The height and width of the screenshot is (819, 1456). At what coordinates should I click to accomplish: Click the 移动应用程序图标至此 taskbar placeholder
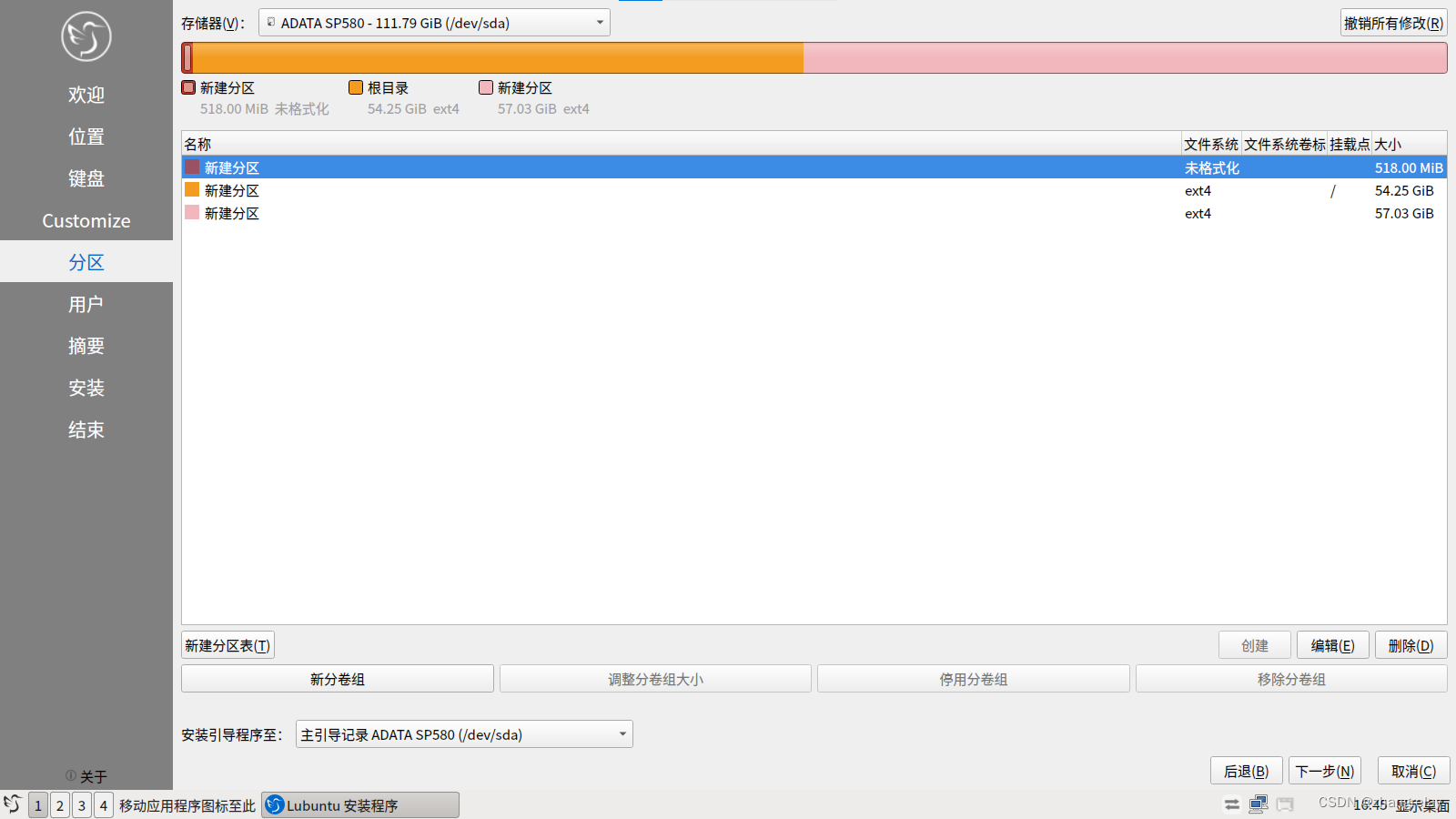coord(187,805)
